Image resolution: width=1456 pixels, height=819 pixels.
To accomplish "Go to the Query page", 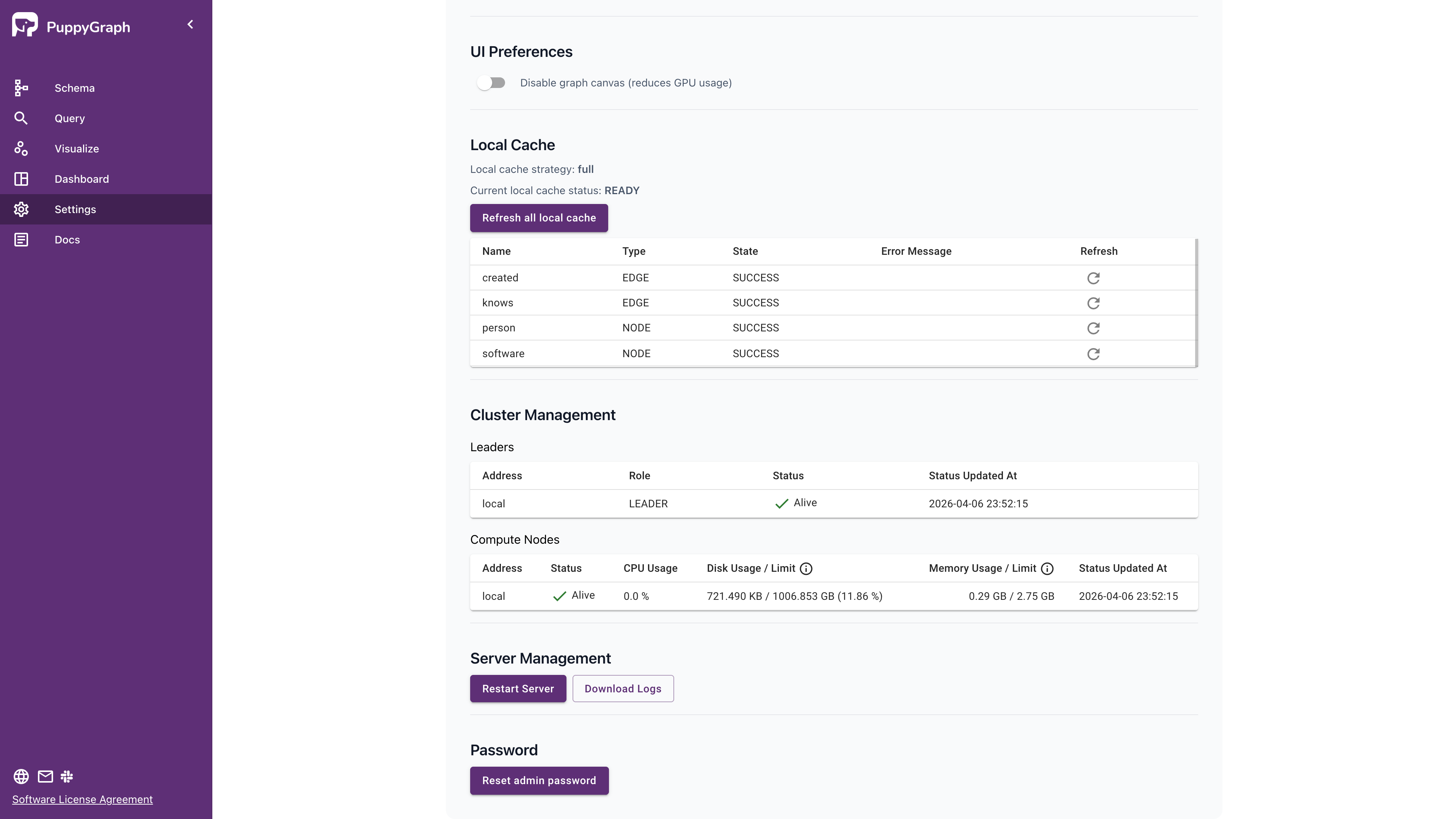I will [x=69, y=118].
